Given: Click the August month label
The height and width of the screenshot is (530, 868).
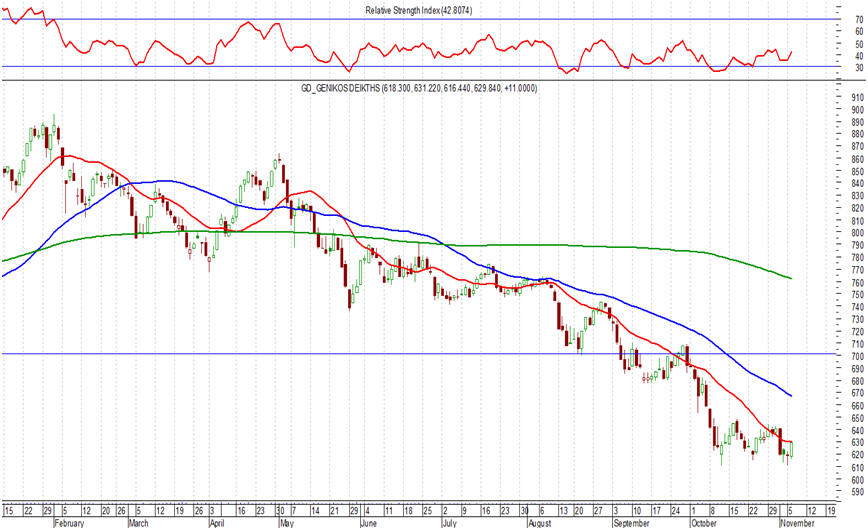Looking at the screenshot, I should coord(540,523).
